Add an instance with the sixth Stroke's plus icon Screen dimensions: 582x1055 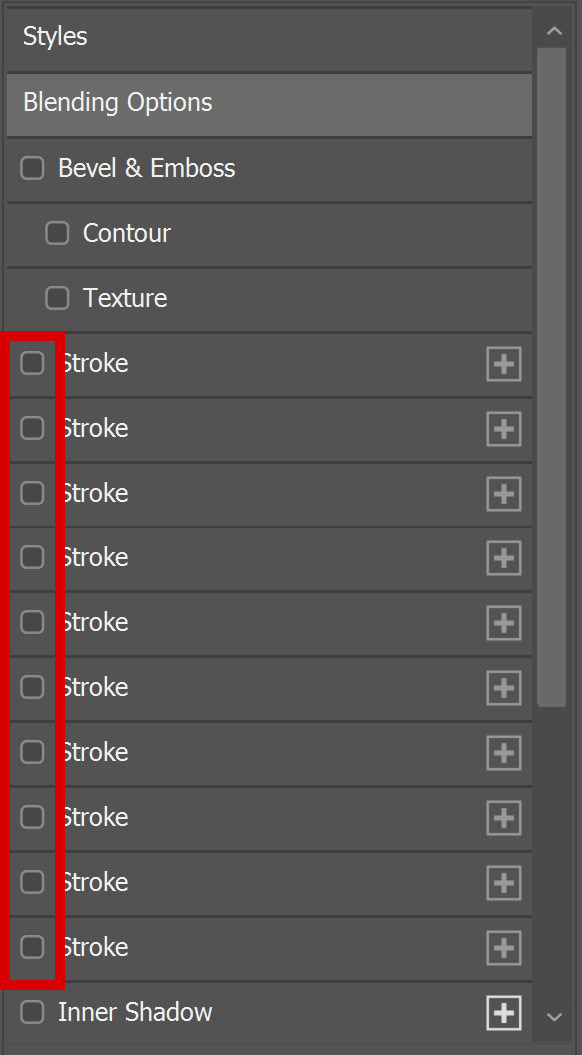(503, 688)
